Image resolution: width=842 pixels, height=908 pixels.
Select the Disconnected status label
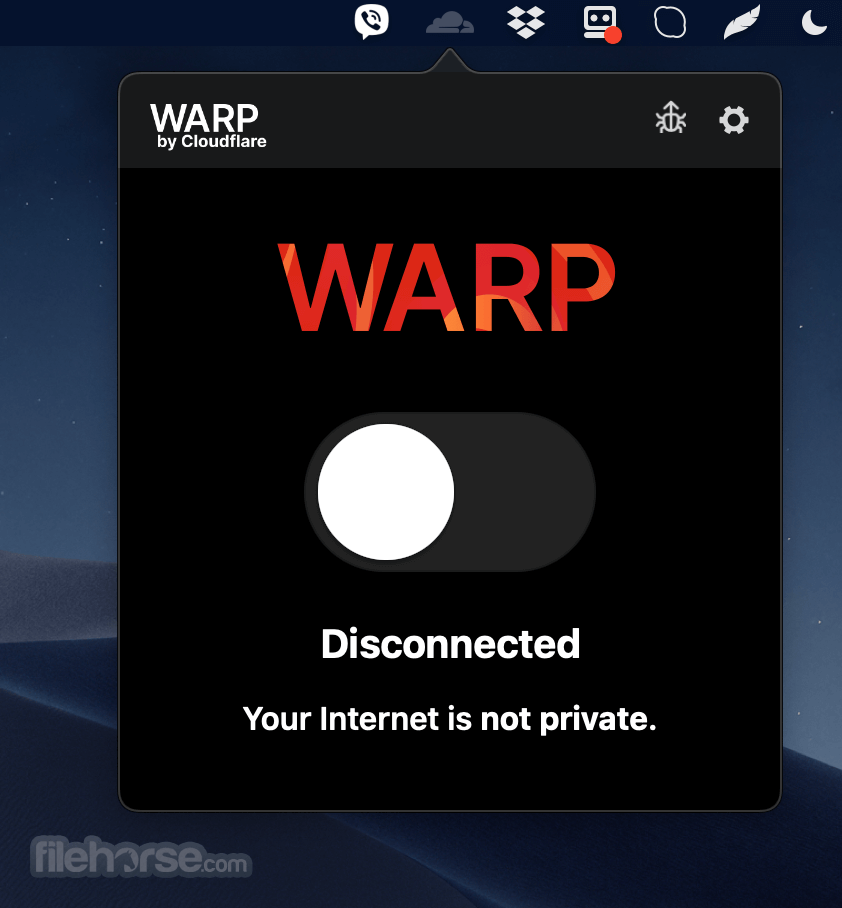[x=451, y=643]
